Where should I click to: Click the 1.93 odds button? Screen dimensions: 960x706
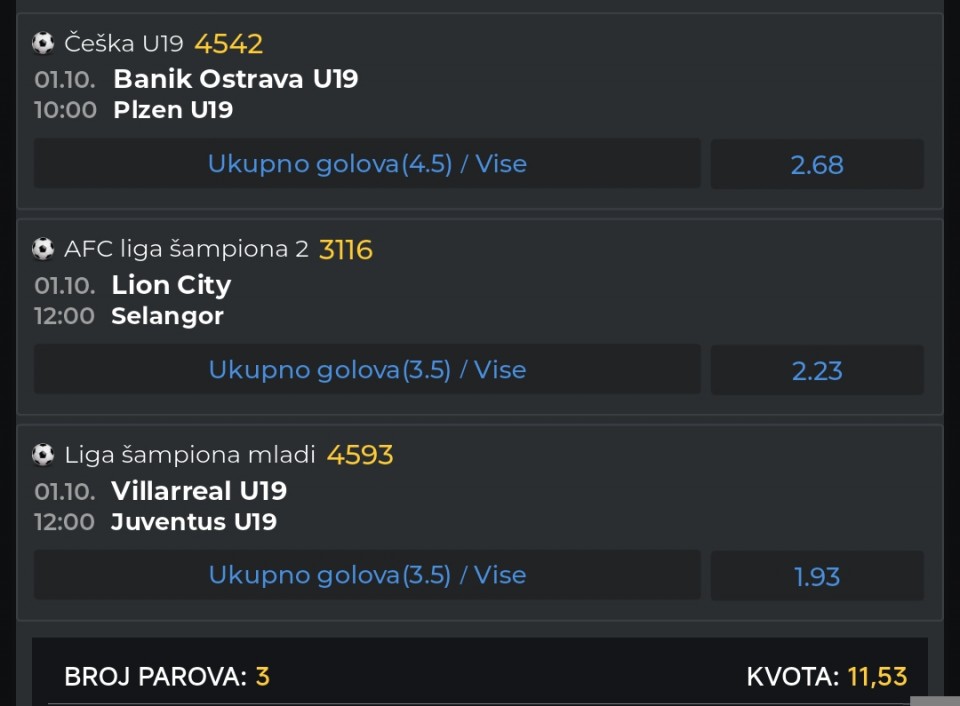tap(817, 577)
